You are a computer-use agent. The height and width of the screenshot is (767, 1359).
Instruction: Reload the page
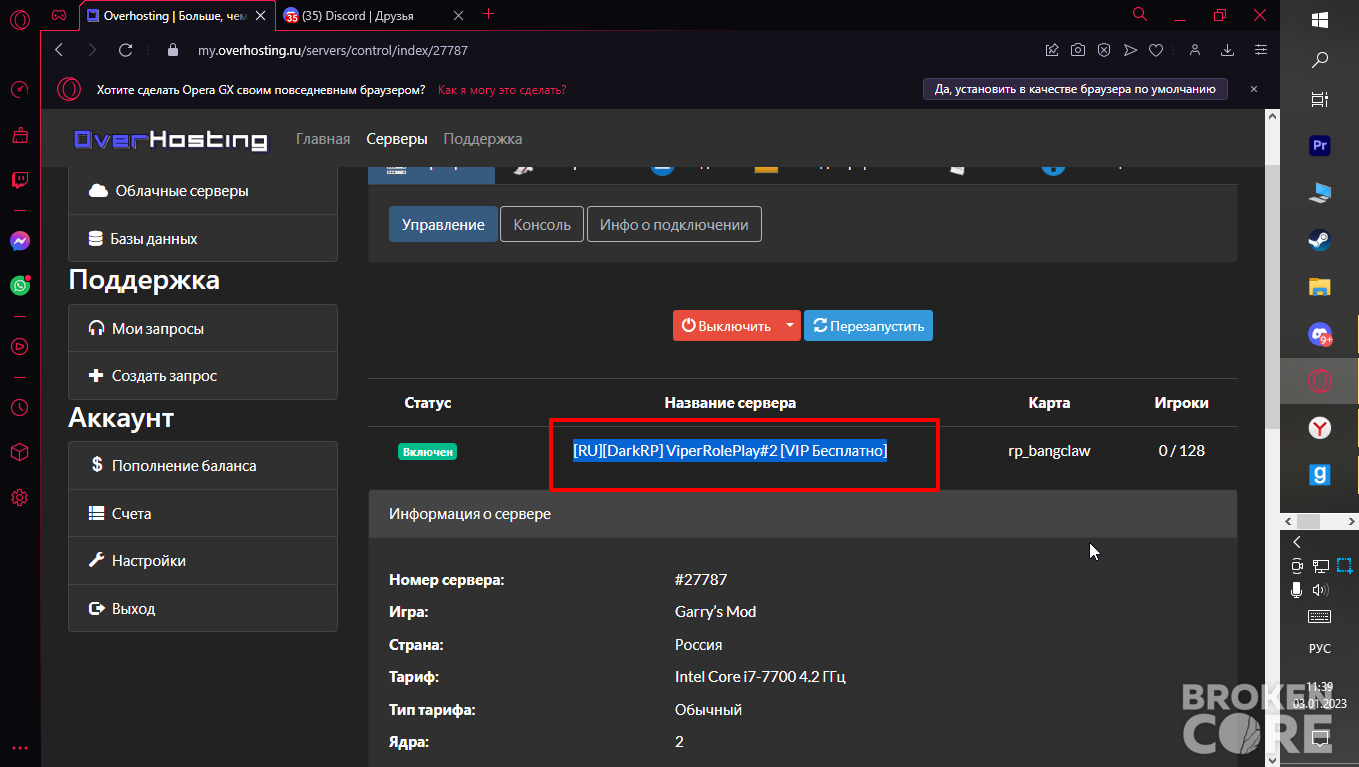click(x=125, y=50)
